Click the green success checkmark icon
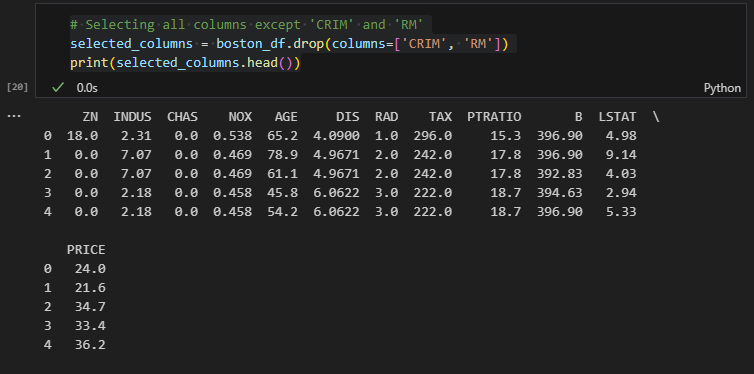 [x=58, y=87]
